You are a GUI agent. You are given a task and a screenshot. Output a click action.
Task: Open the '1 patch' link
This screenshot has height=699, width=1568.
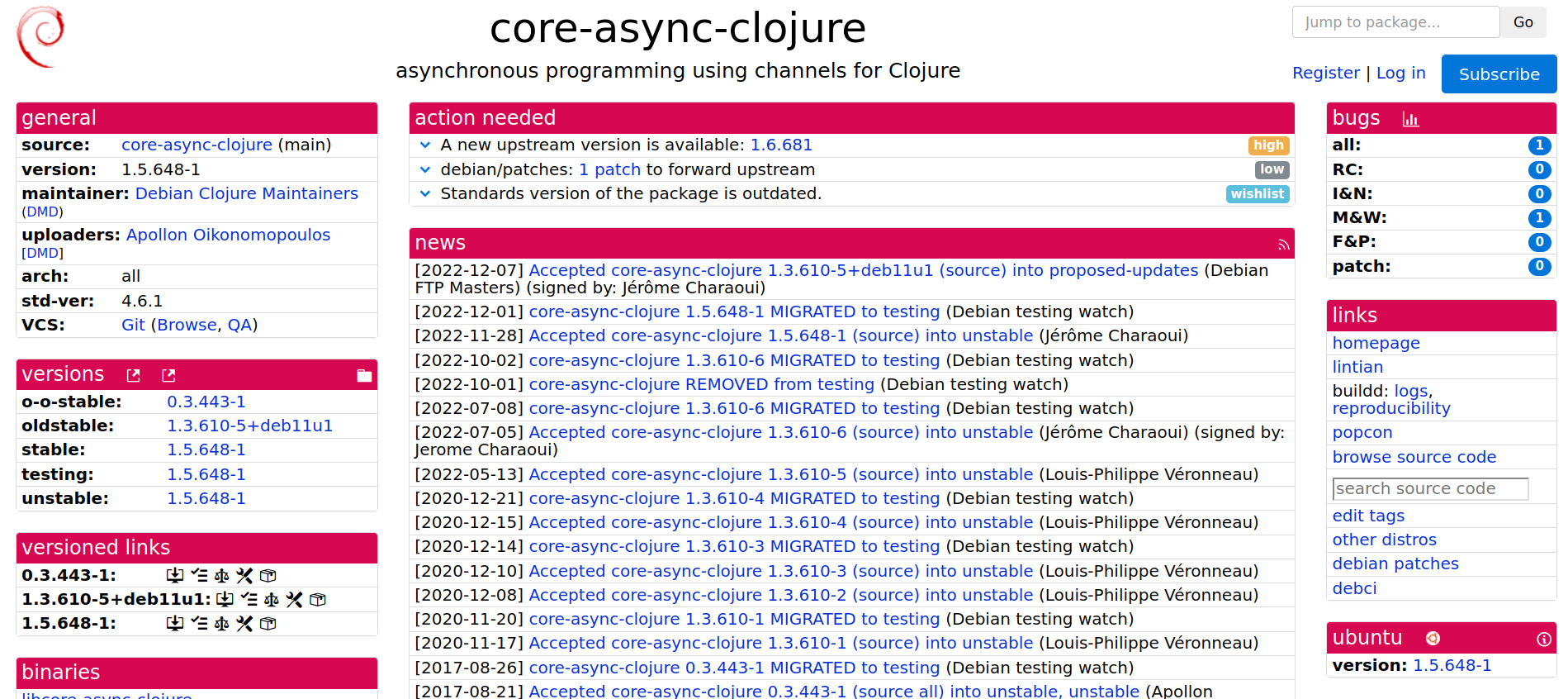point(609,170)
